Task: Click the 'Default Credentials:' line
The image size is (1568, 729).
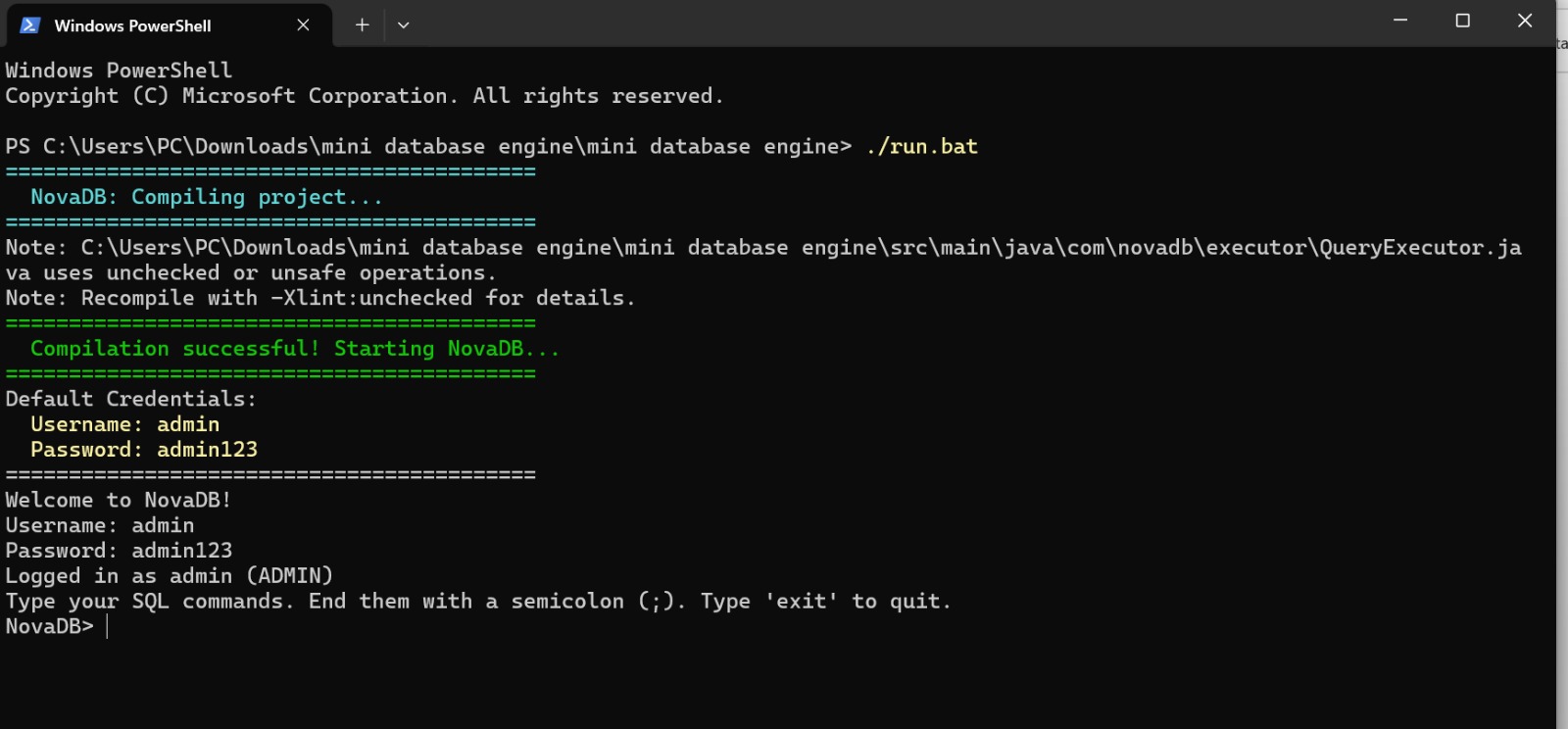Action: pos(131,399)
